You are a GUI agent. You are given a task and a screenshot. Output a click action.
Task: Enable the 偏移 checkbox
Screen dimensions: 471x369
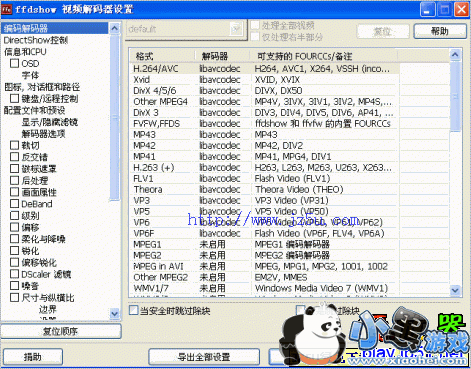14,227
